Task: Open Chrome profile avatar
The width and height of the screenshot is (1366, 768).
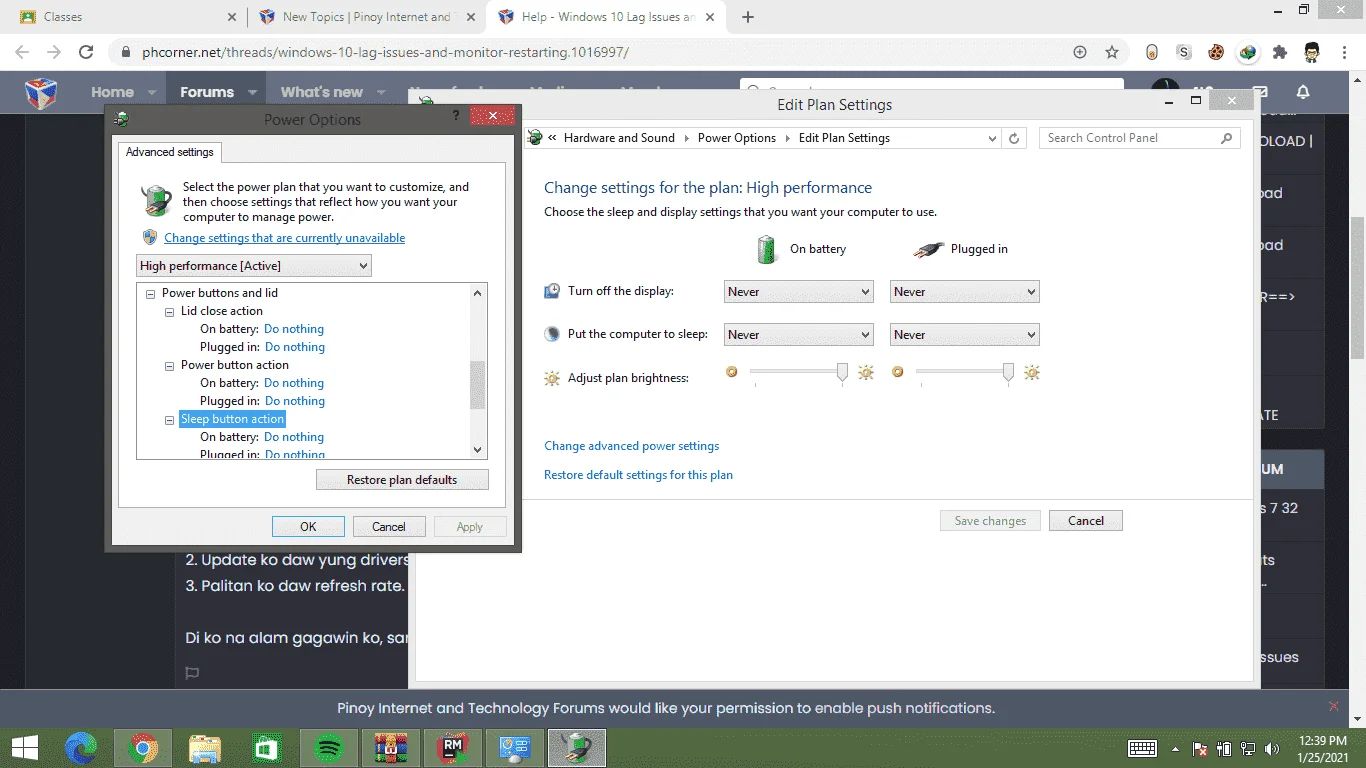Action: click(x=1312, y=52)
